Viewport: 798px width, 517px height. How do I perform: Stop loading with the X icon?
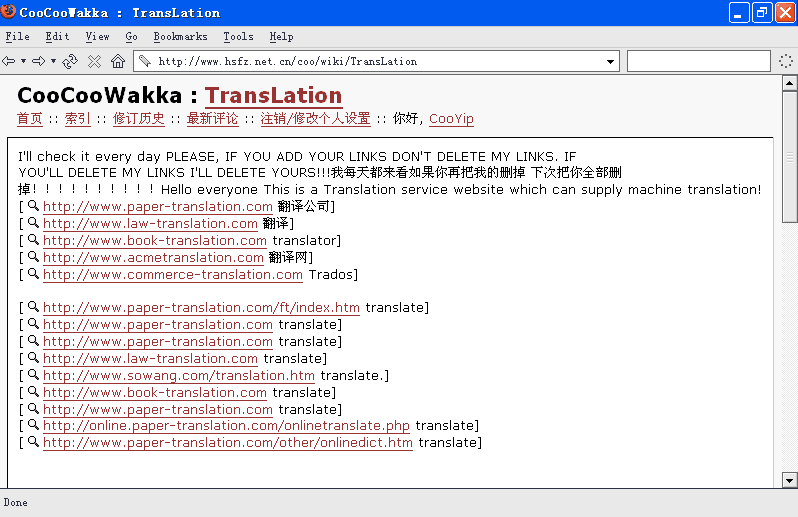coord(94,62)
